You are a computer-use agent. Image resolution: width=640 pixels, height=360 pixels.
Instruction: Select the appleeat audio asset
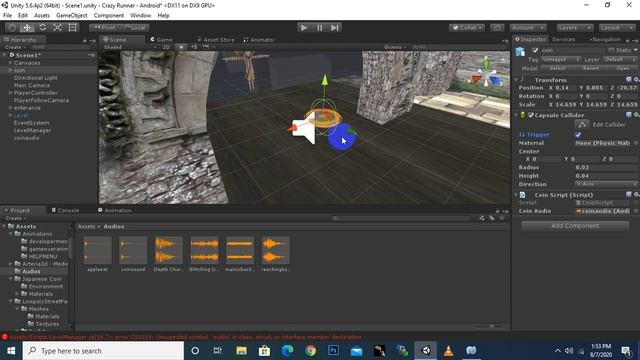[x=98, y=254]
